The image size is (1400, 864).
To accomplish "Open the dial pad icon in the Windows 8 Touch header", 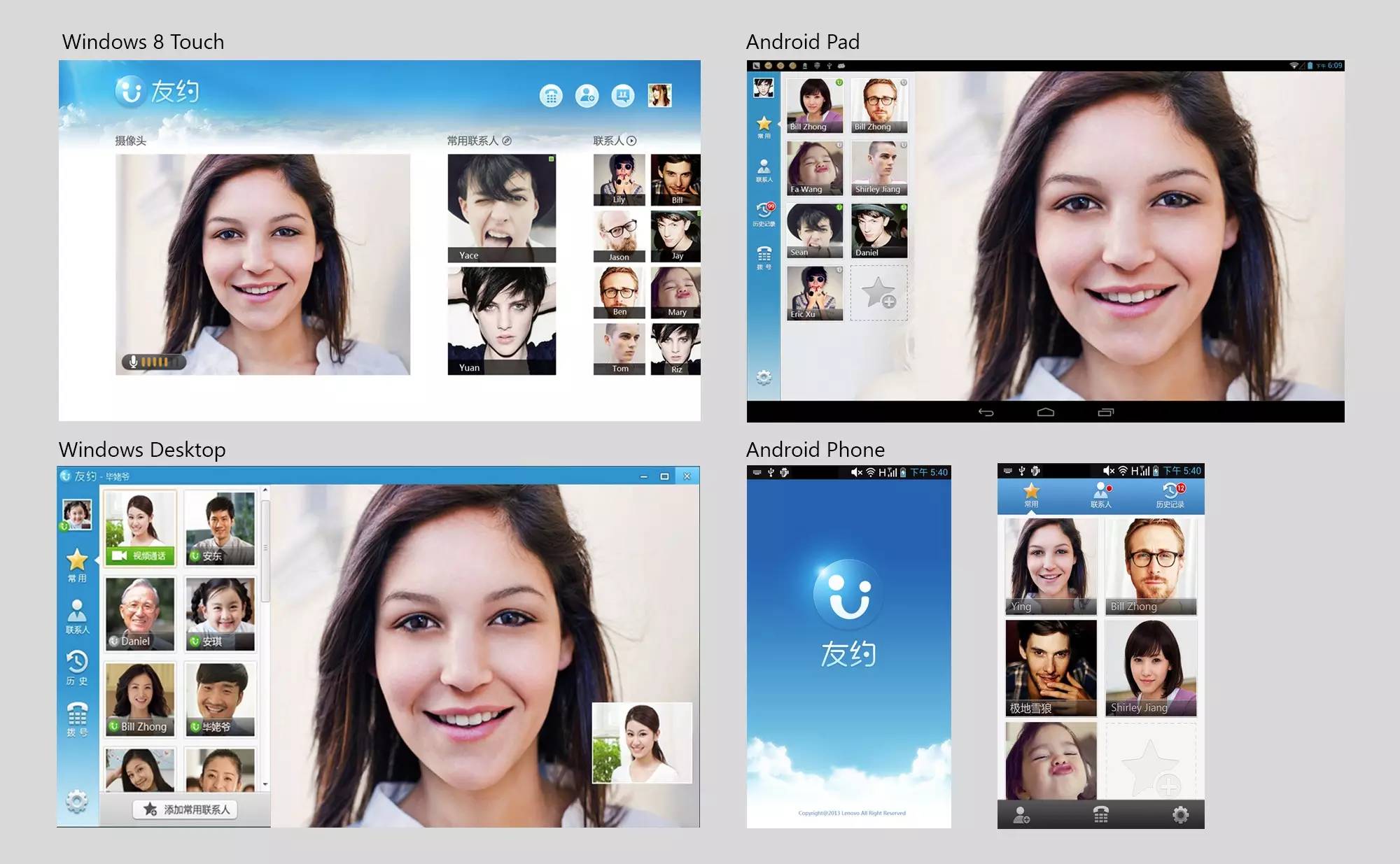I will (551, 96).
